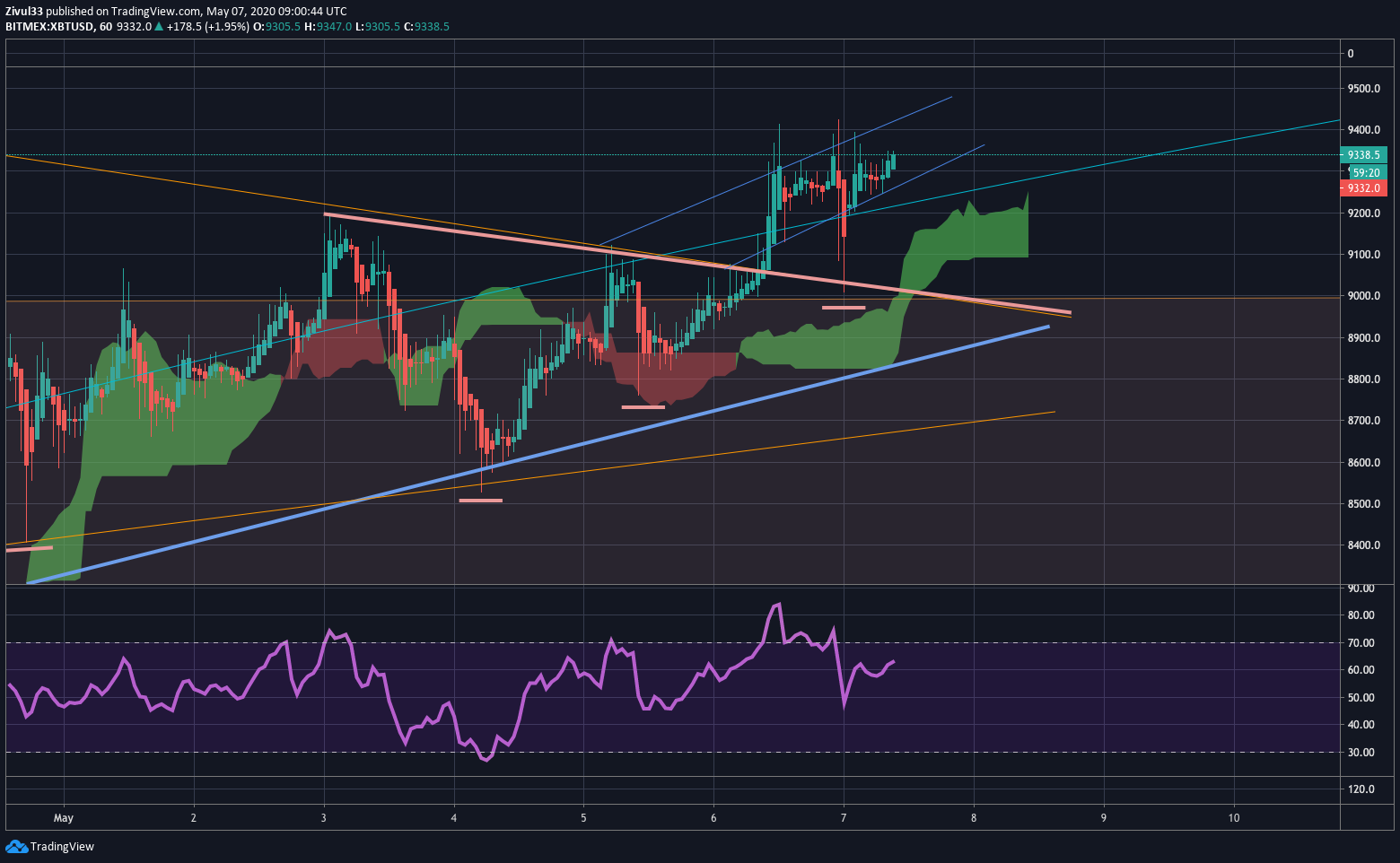Viewport: 1400px width, 863px height.
Task: Click the date label 2 on the time axis
Action: (194, 818)
